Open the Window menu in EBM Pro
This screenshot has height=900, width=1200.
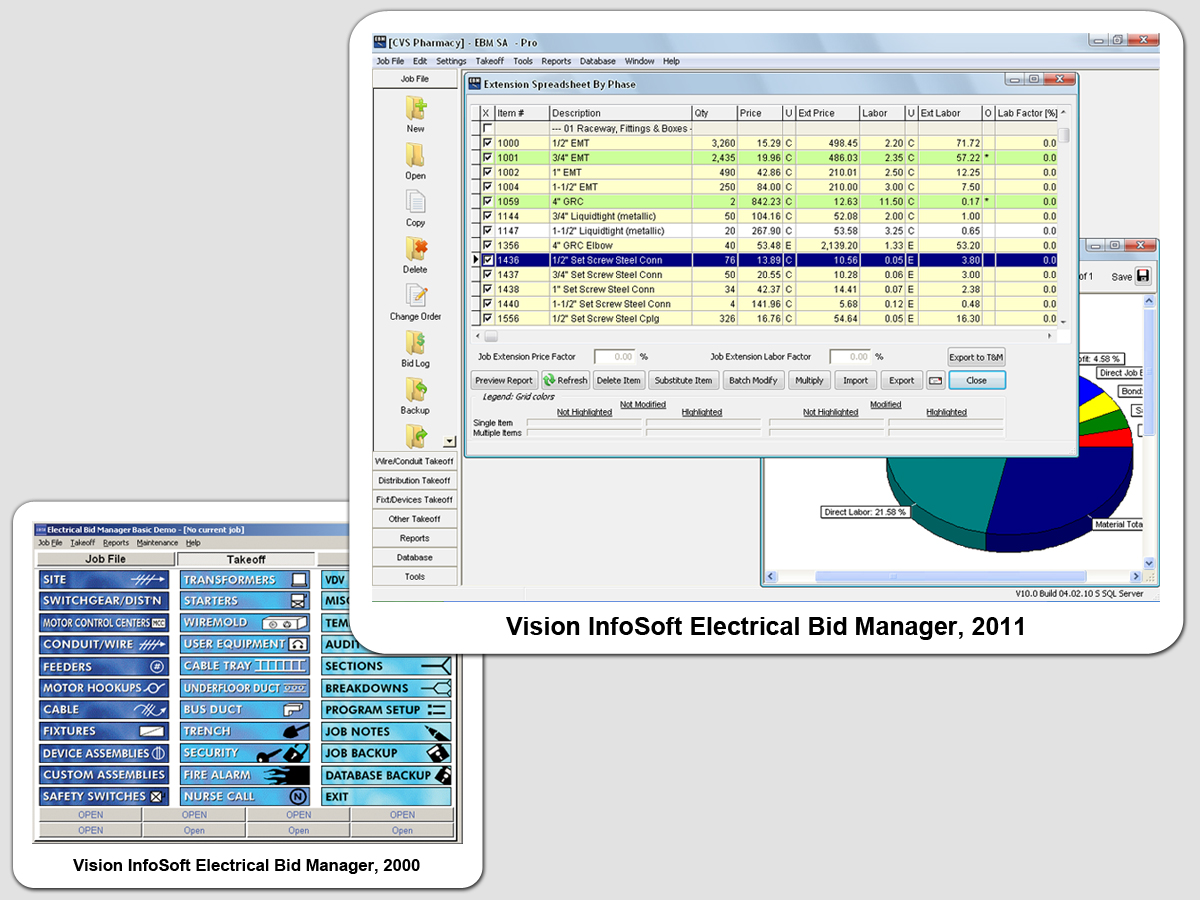[x=640, y=61]
